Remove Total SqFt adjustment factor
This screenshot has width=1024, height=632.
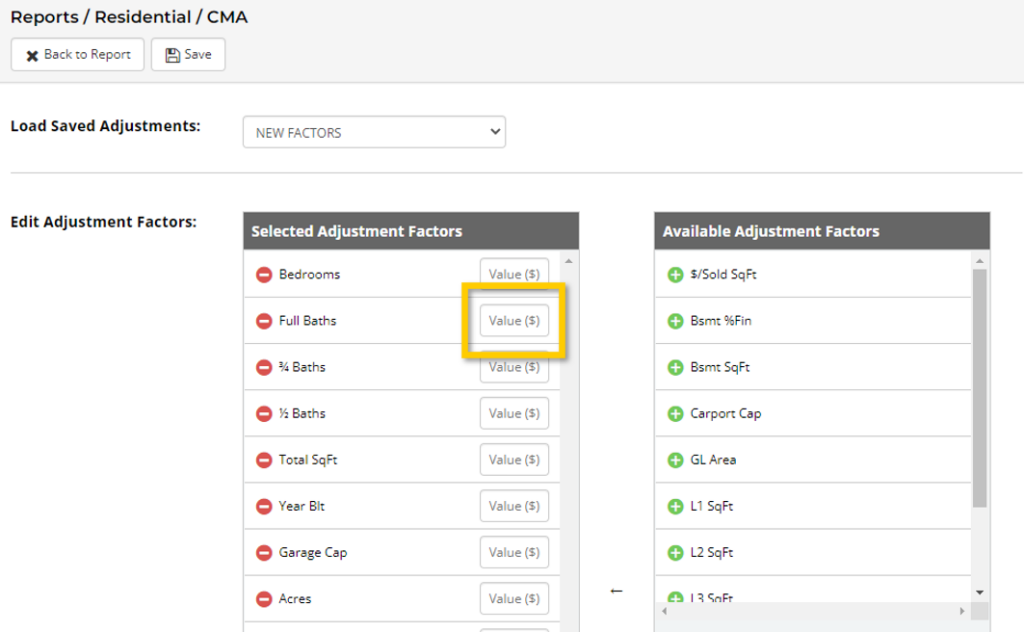point(264,460)
